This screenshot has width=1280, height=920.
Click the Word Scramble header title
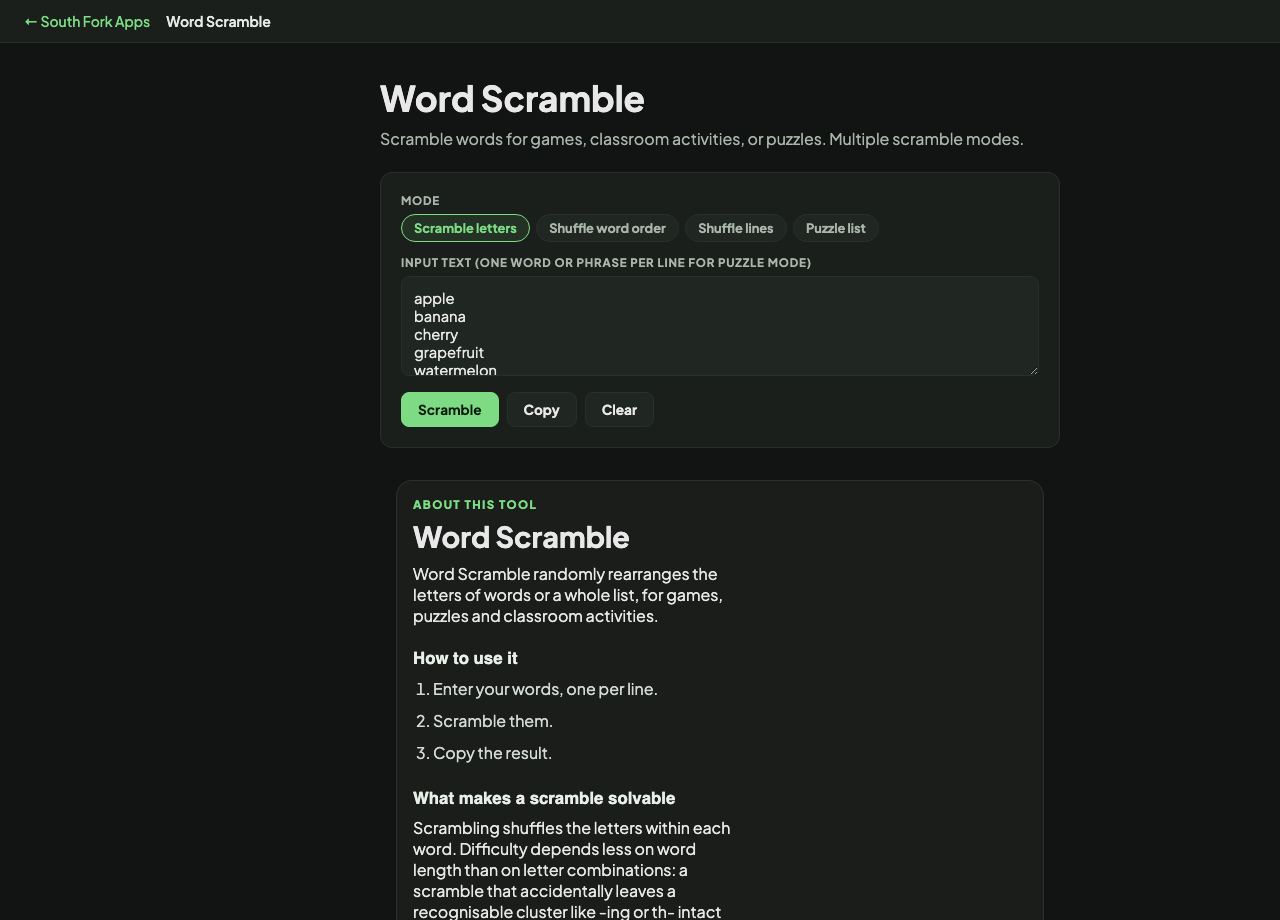(x=218, y=21)
